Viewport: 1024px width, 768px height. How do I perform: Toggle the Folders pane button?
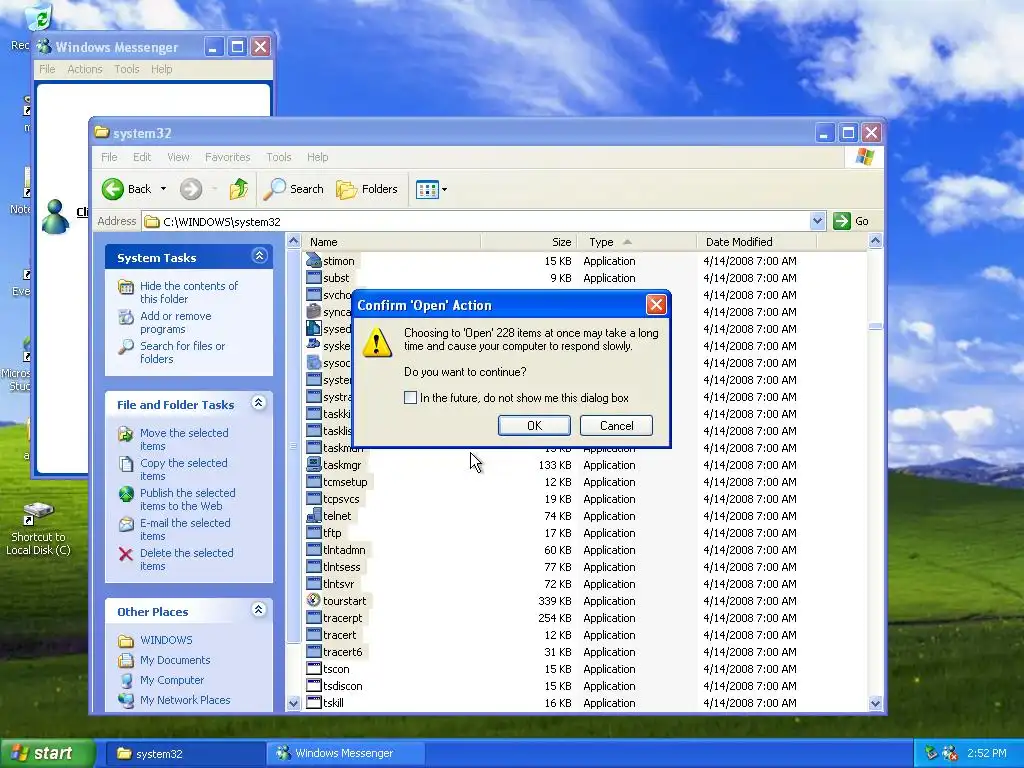pos(367,189)
